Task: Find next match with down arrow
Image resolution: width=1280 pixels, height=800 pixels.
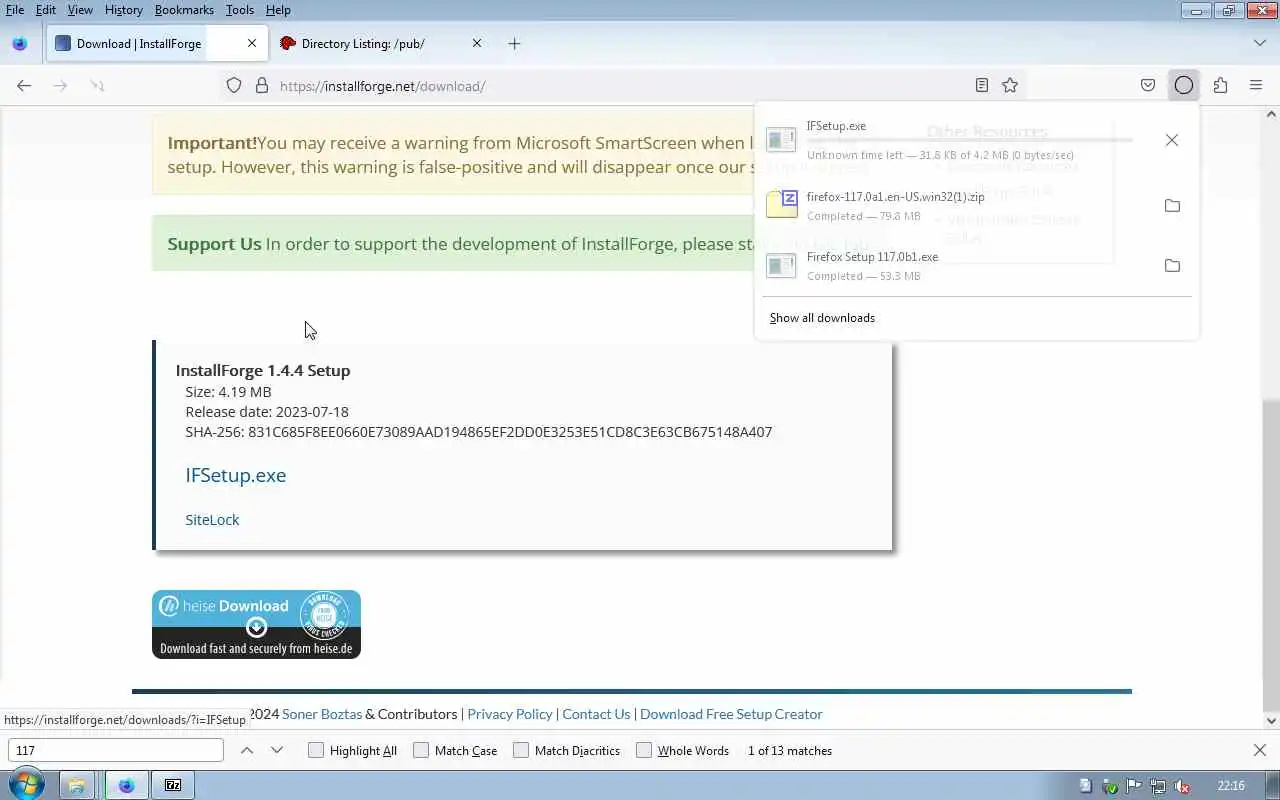Action: click(x=277, y=751)
